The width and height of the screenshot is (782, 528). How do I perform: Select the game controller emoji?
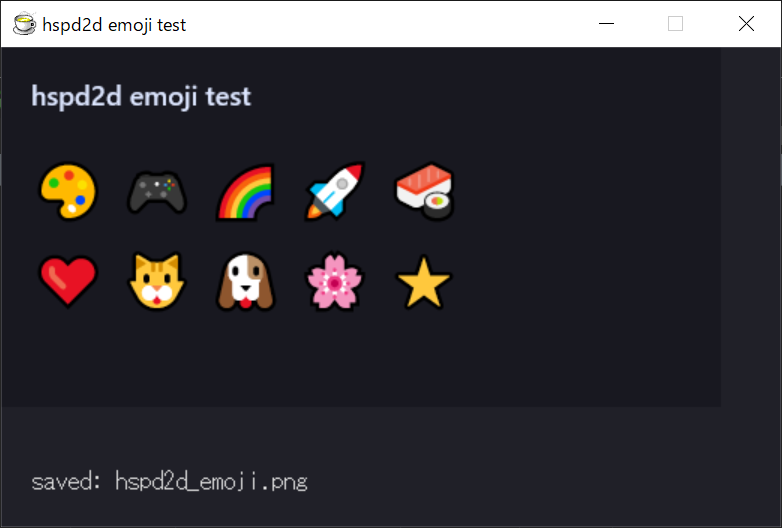click(x=157, y=191)
